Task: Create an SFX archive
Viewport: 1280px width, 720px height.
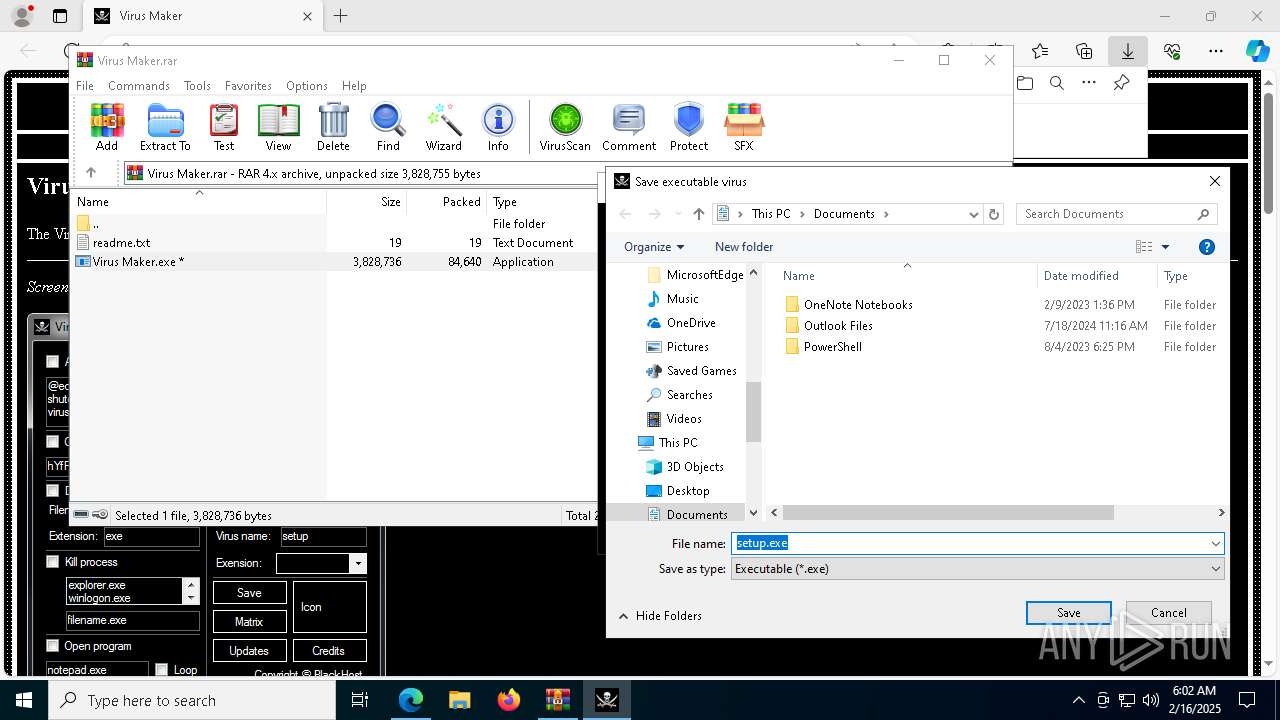Action: (x=744, y=127)
